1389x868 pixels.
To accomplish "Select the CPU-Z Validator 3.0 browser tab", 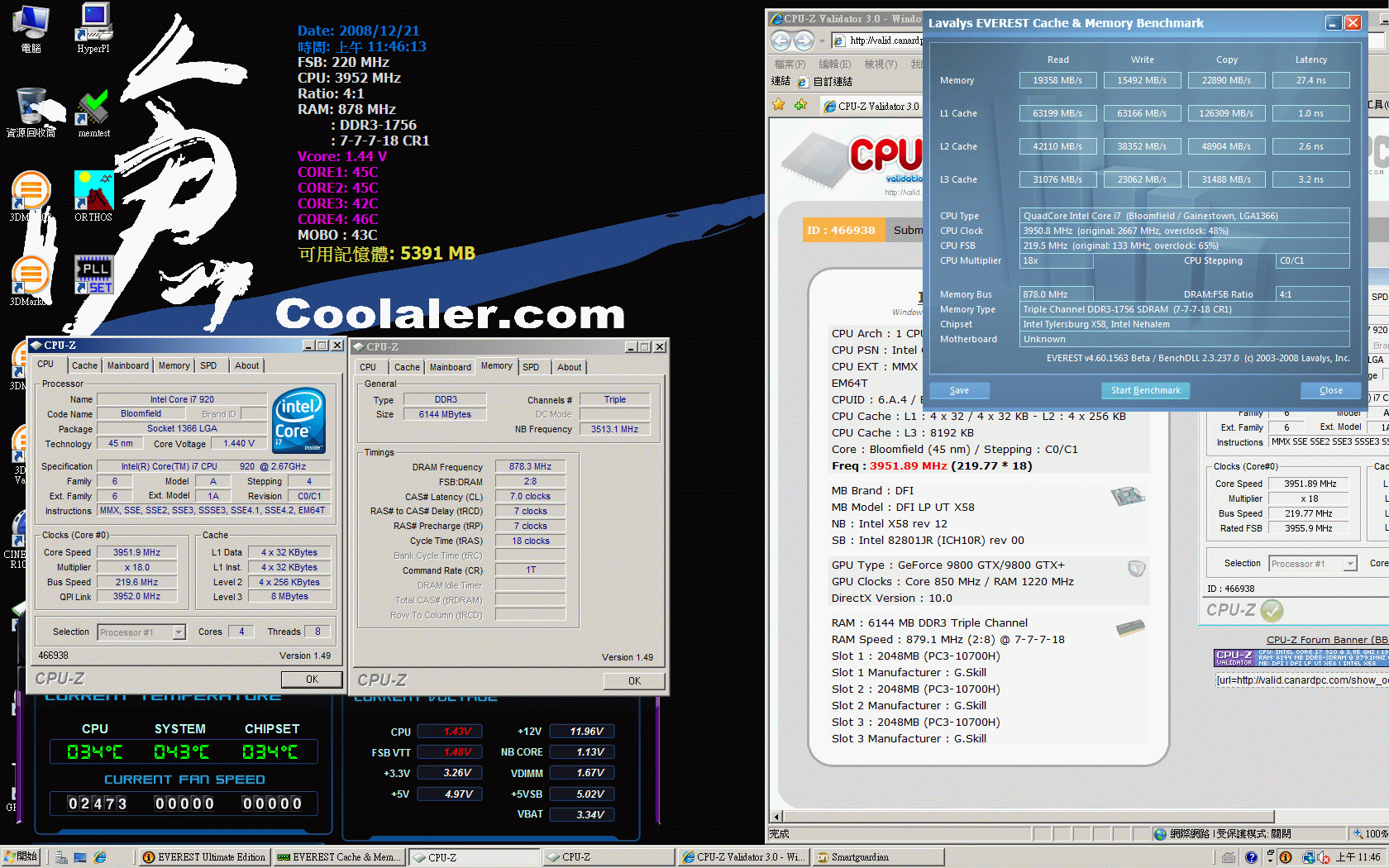I will 872,106.
